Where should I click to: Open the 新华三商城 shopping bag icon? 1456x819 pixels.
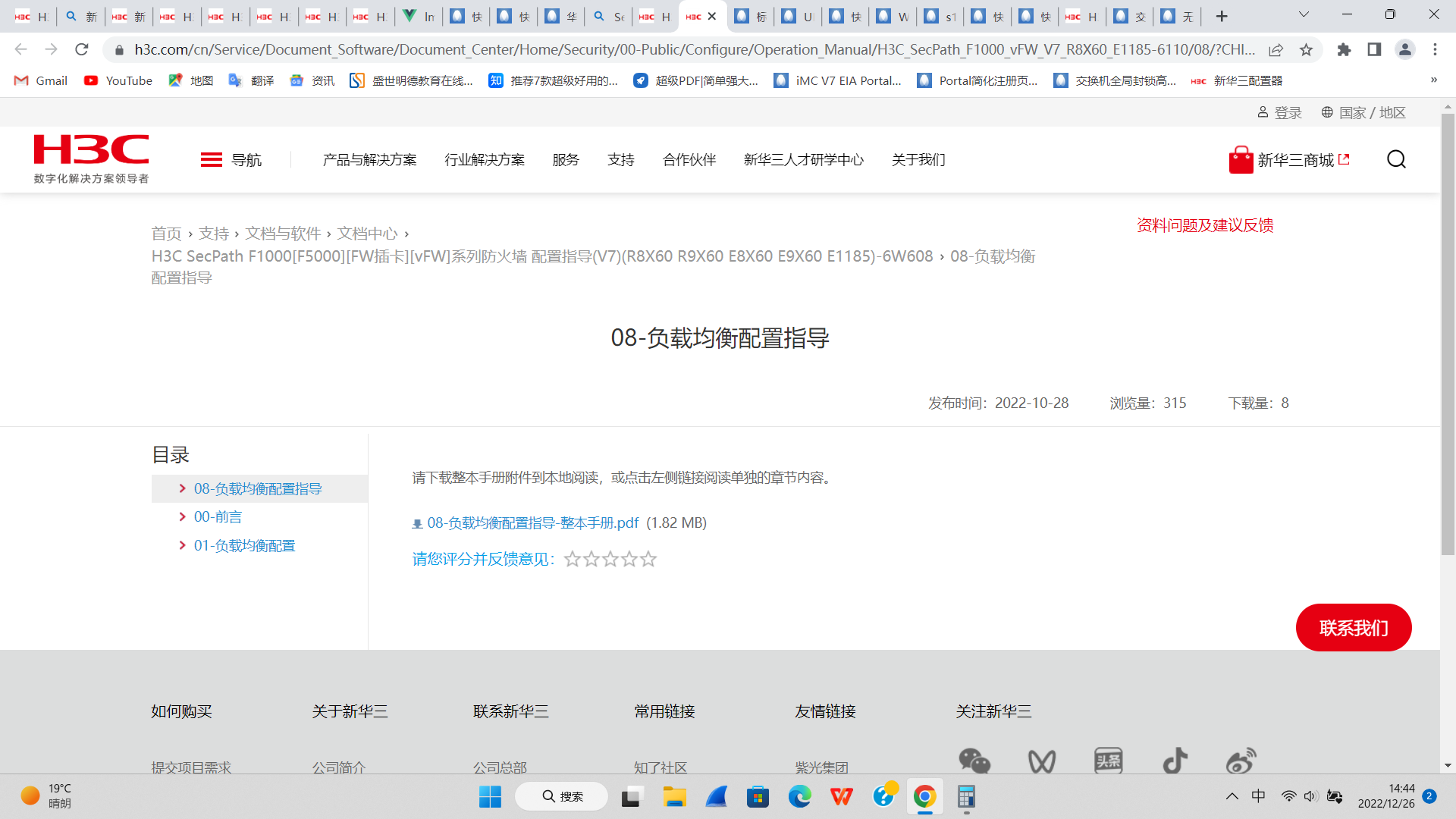(1241, 160)
